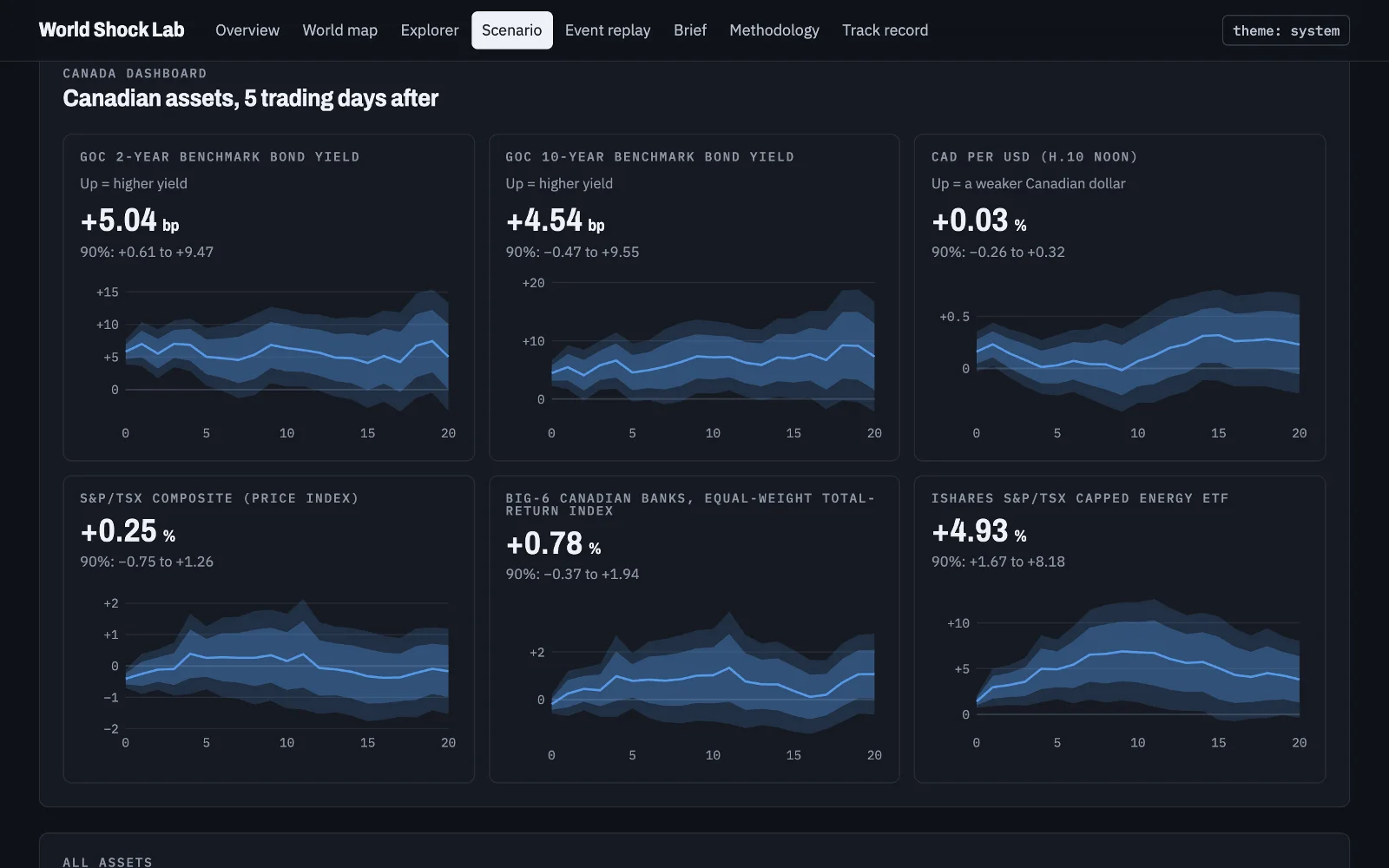Click the iShares Capped Energy ETF chart

(x=1120, y=671)
